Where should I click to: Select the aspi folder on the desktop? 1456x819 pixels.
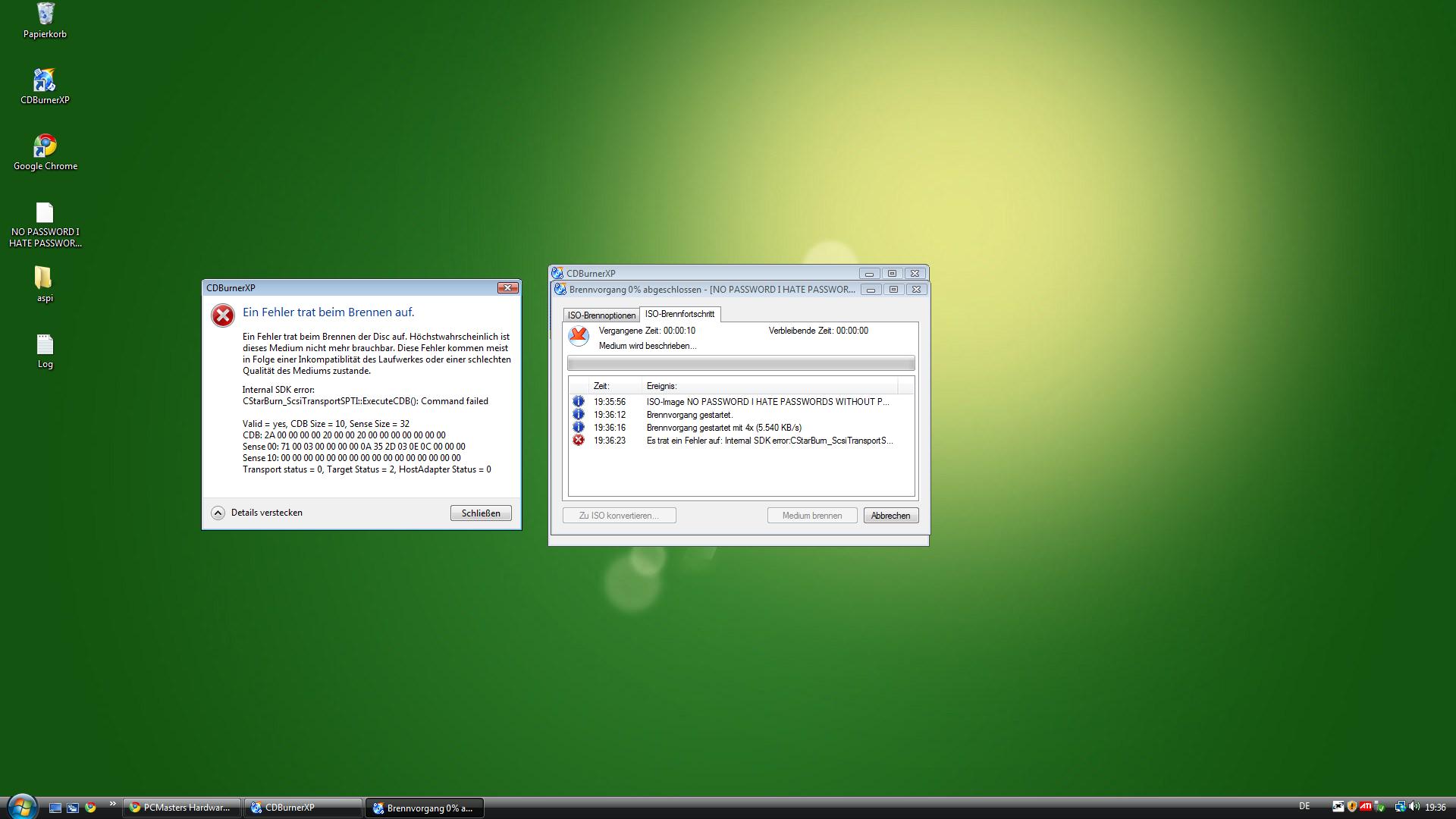click(45, 284)
